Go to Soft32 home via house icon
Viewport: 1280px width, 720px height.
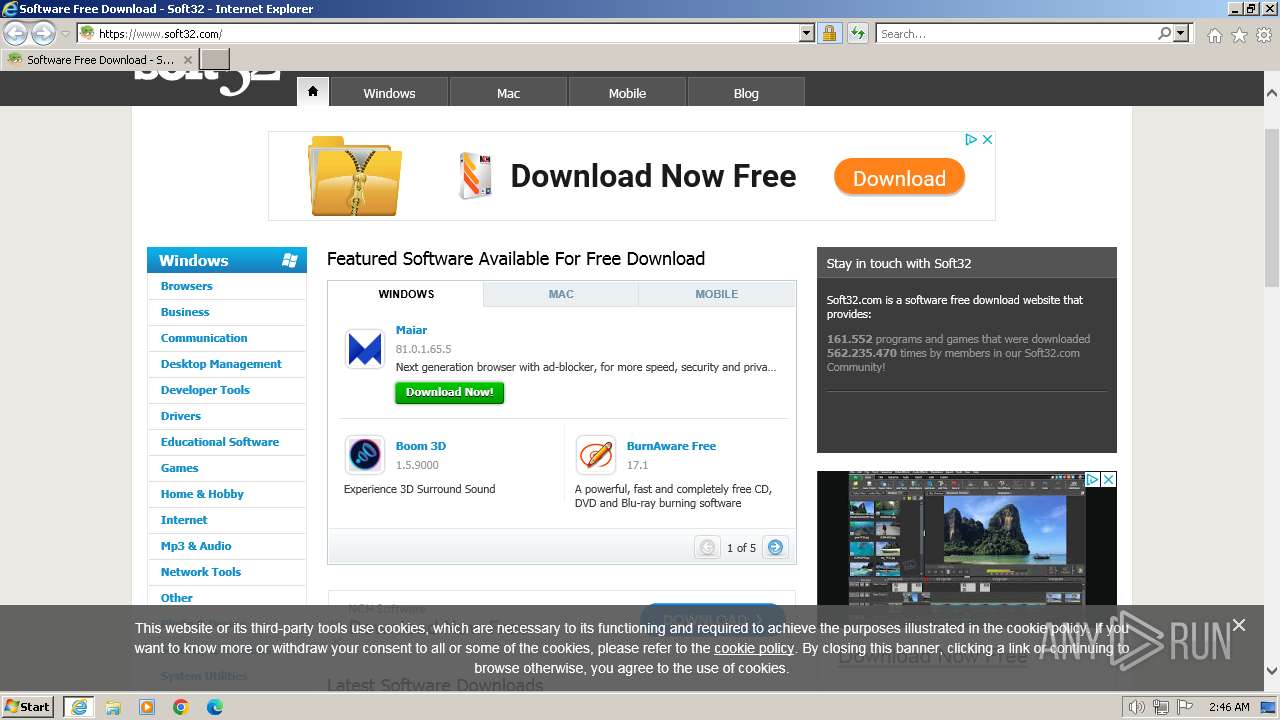[312, 91]
